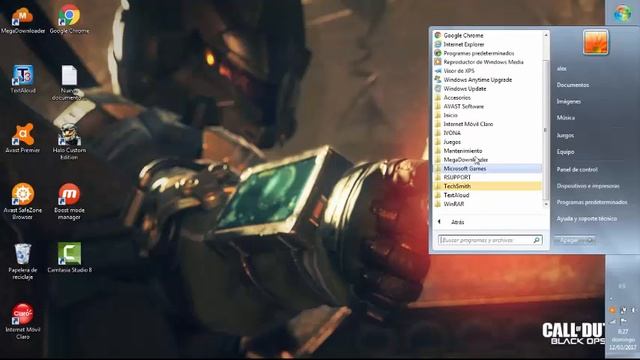Open the Internet Móvil Claro desktop icon

(x=22, y=321)
